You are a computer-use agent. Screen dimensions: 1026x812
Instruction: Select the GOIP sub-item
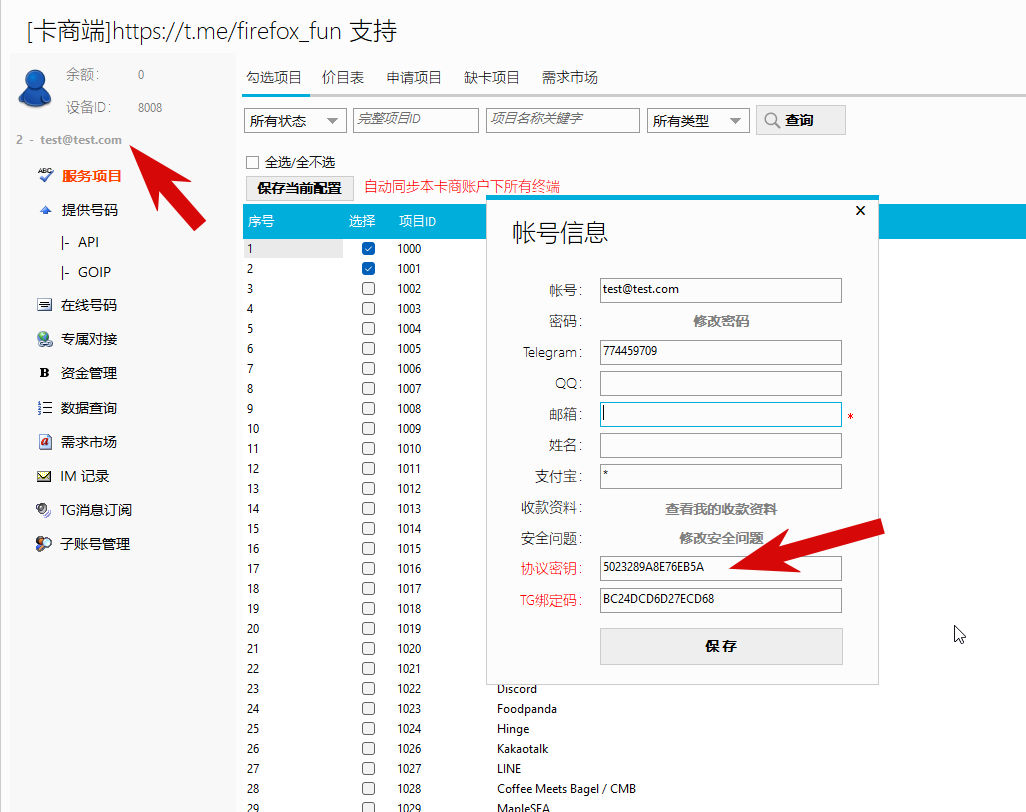(94, 272)
